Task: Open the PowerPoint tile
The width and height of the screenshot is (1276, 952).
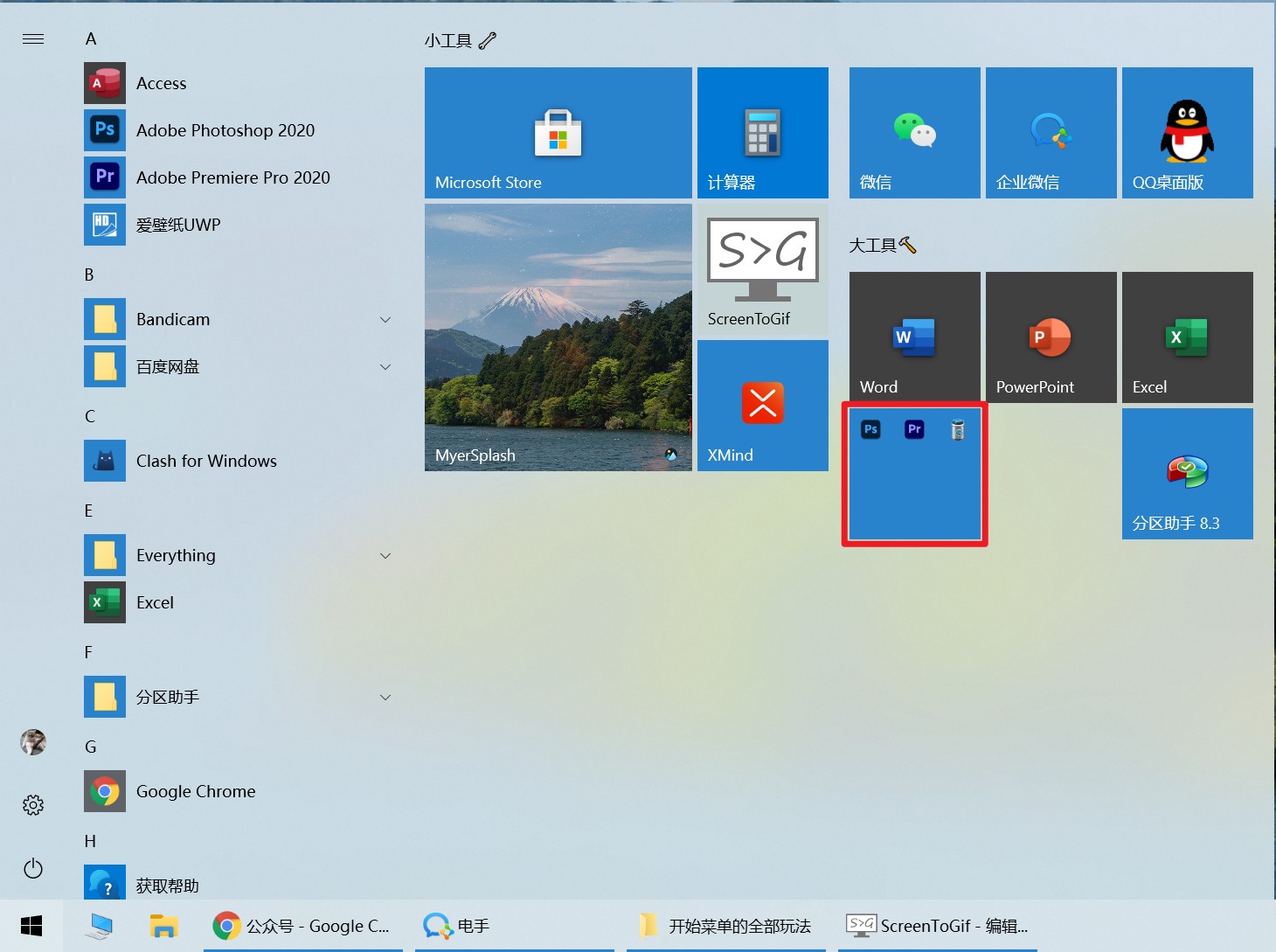Action: tap(1051, 337)
